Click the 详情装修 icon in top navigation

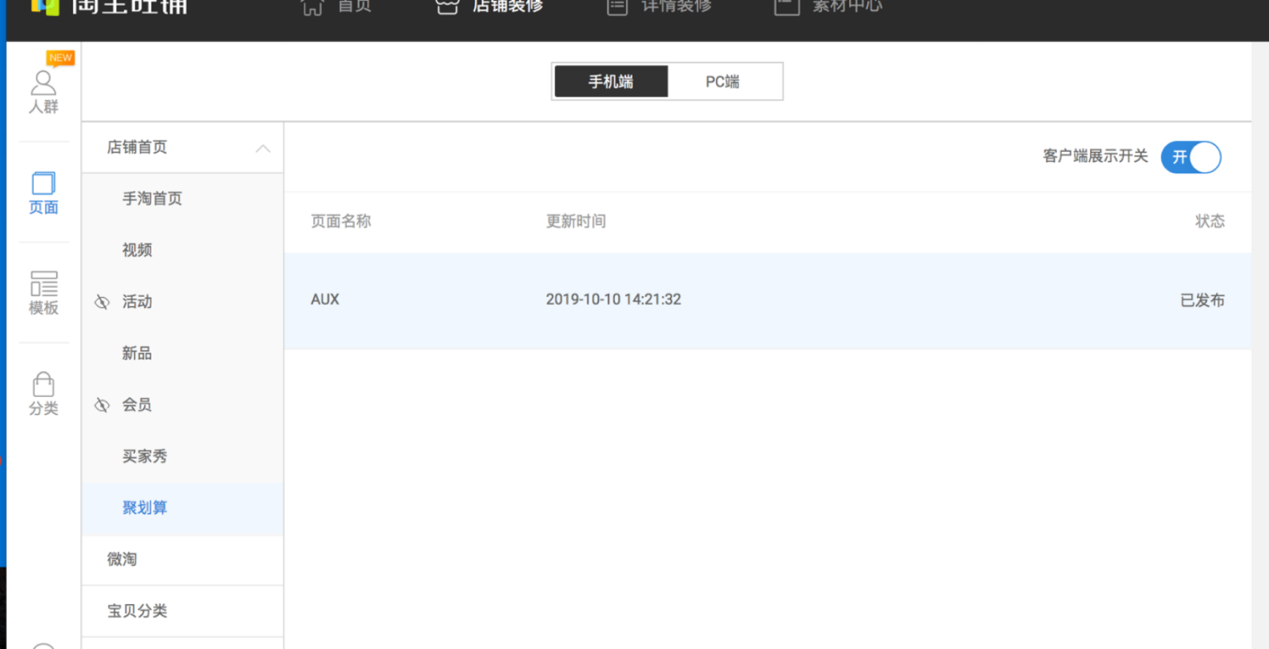coord(617,6)
